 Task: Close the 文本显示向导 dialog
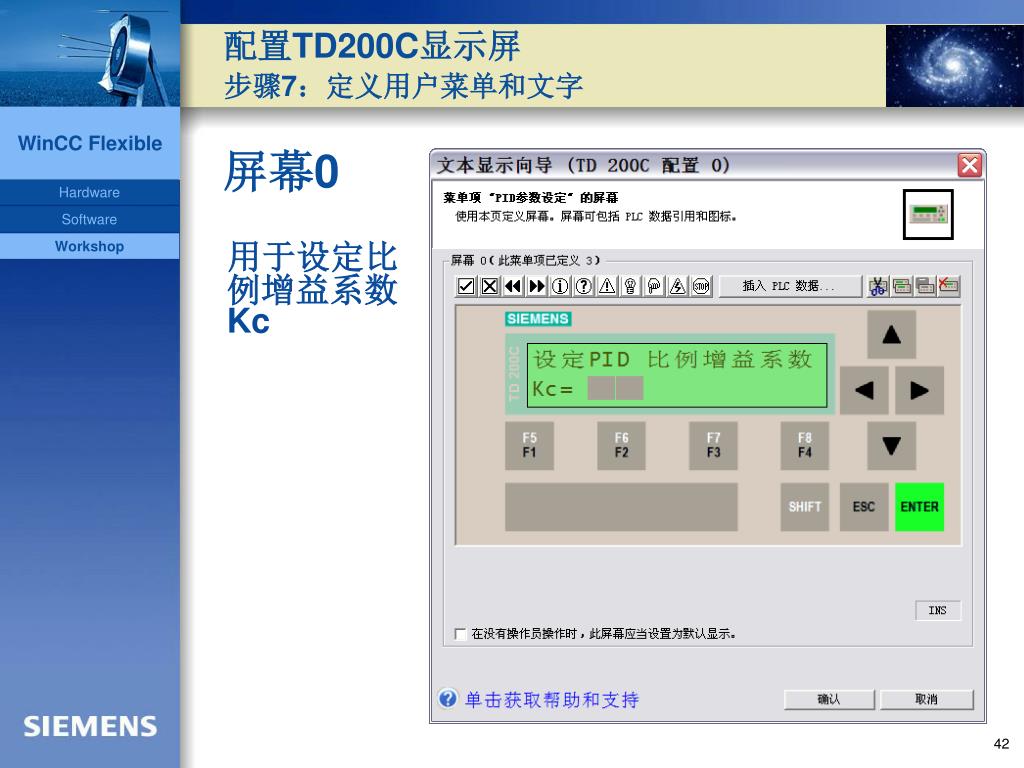click(970, 165)
